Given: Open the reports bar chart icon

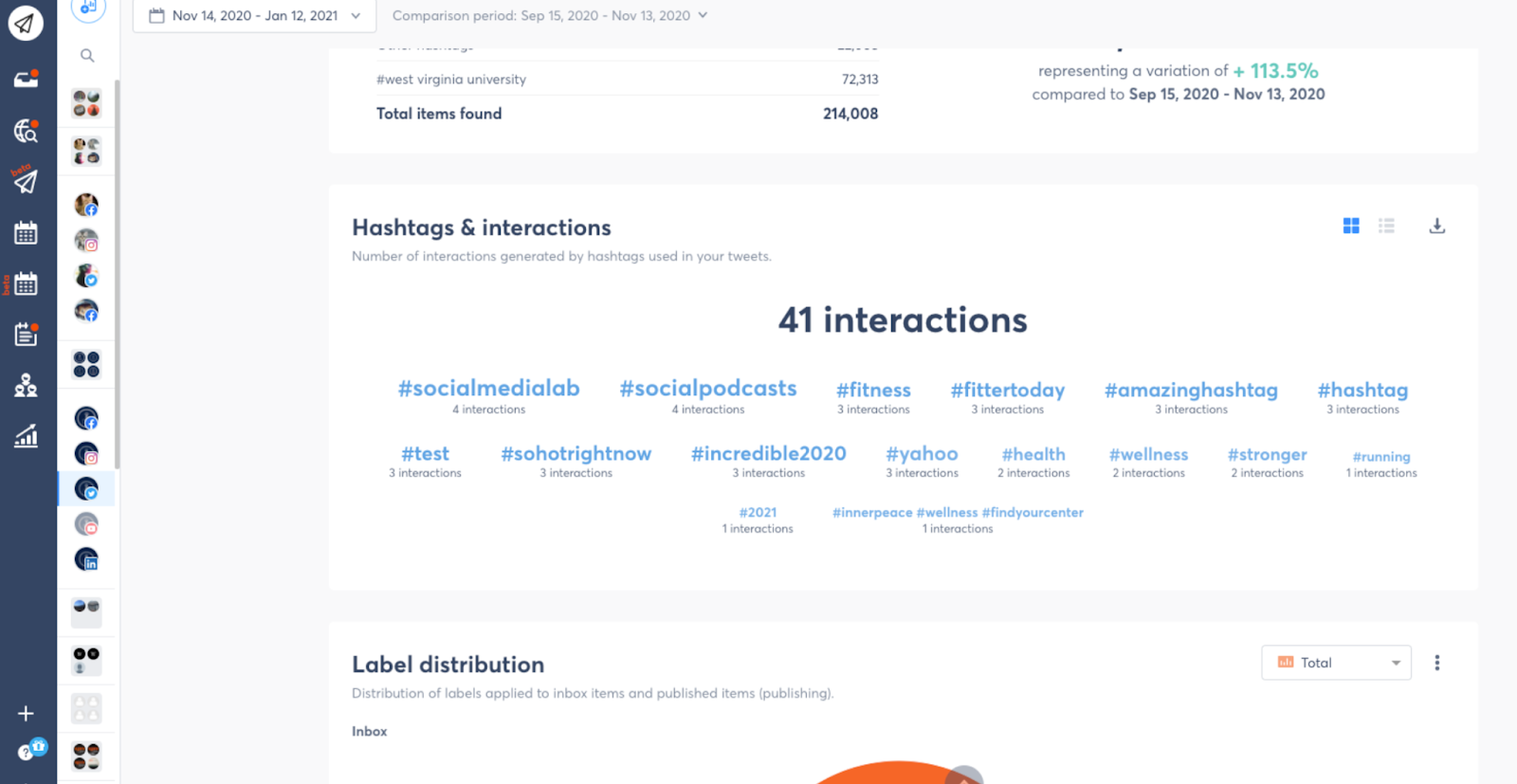Looking at the screenshot, I should click(26, 435).
